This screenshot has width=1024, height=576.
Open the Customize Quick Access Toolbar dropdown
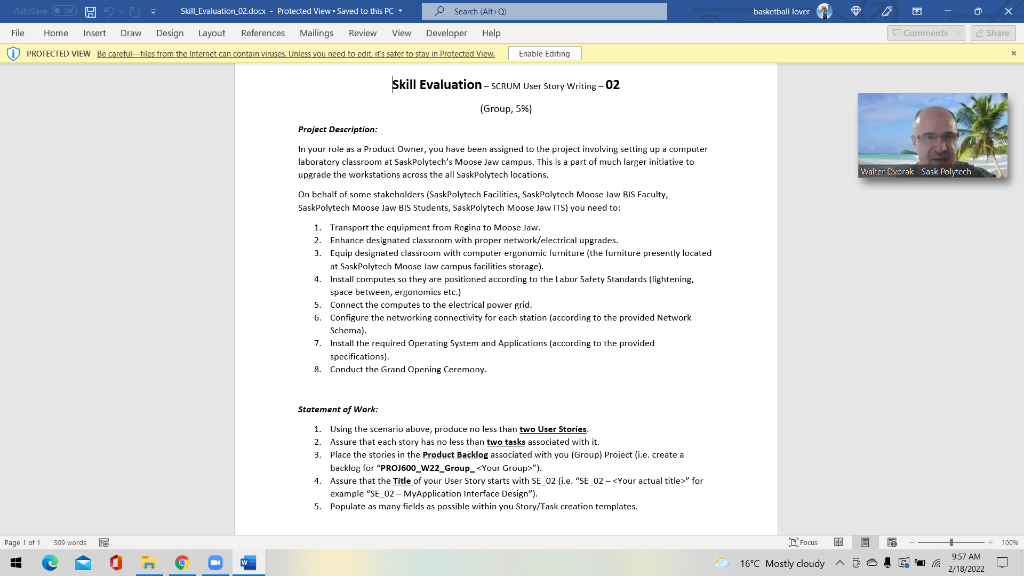pos(152,11)
